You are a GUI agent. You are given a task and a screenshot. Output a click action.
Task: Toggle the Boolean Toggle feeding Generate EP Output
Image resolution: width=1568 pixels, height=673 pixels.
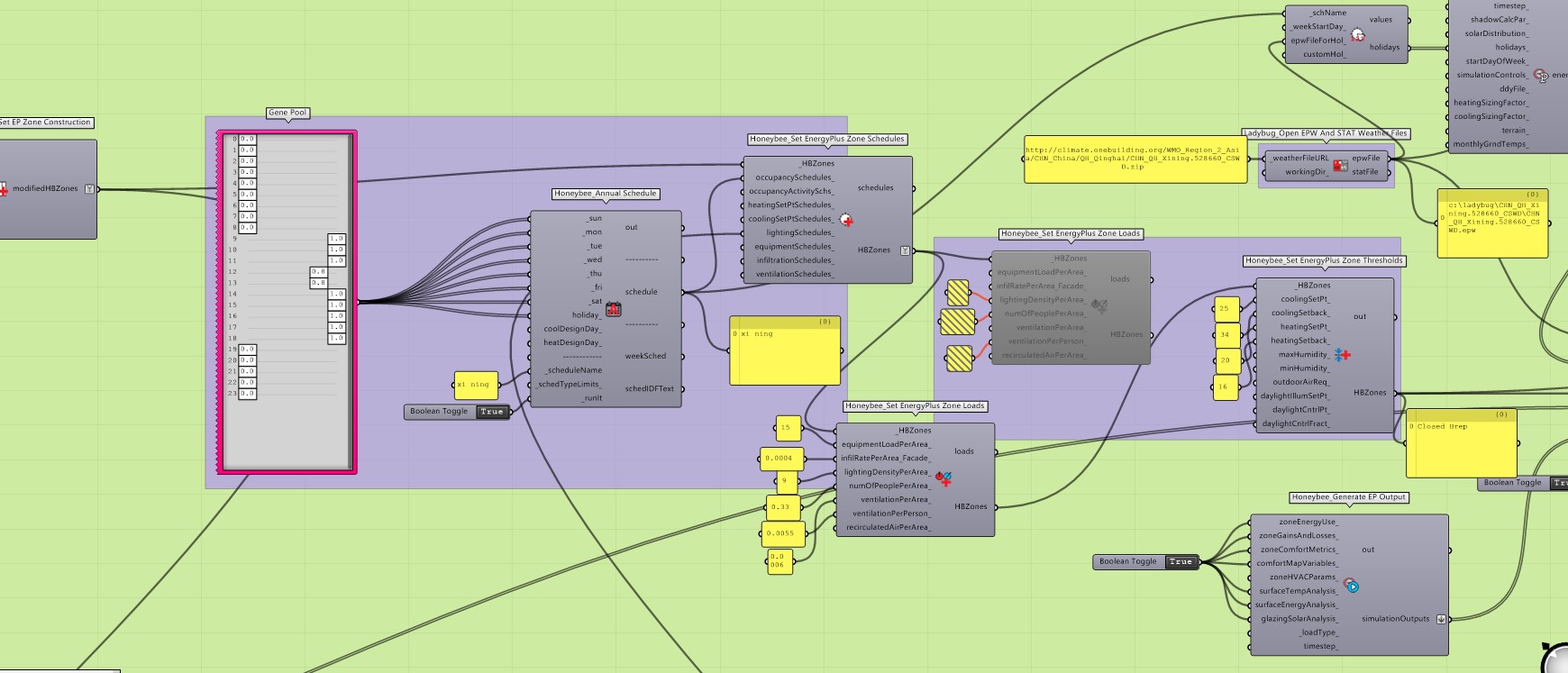coord(1180,562)
